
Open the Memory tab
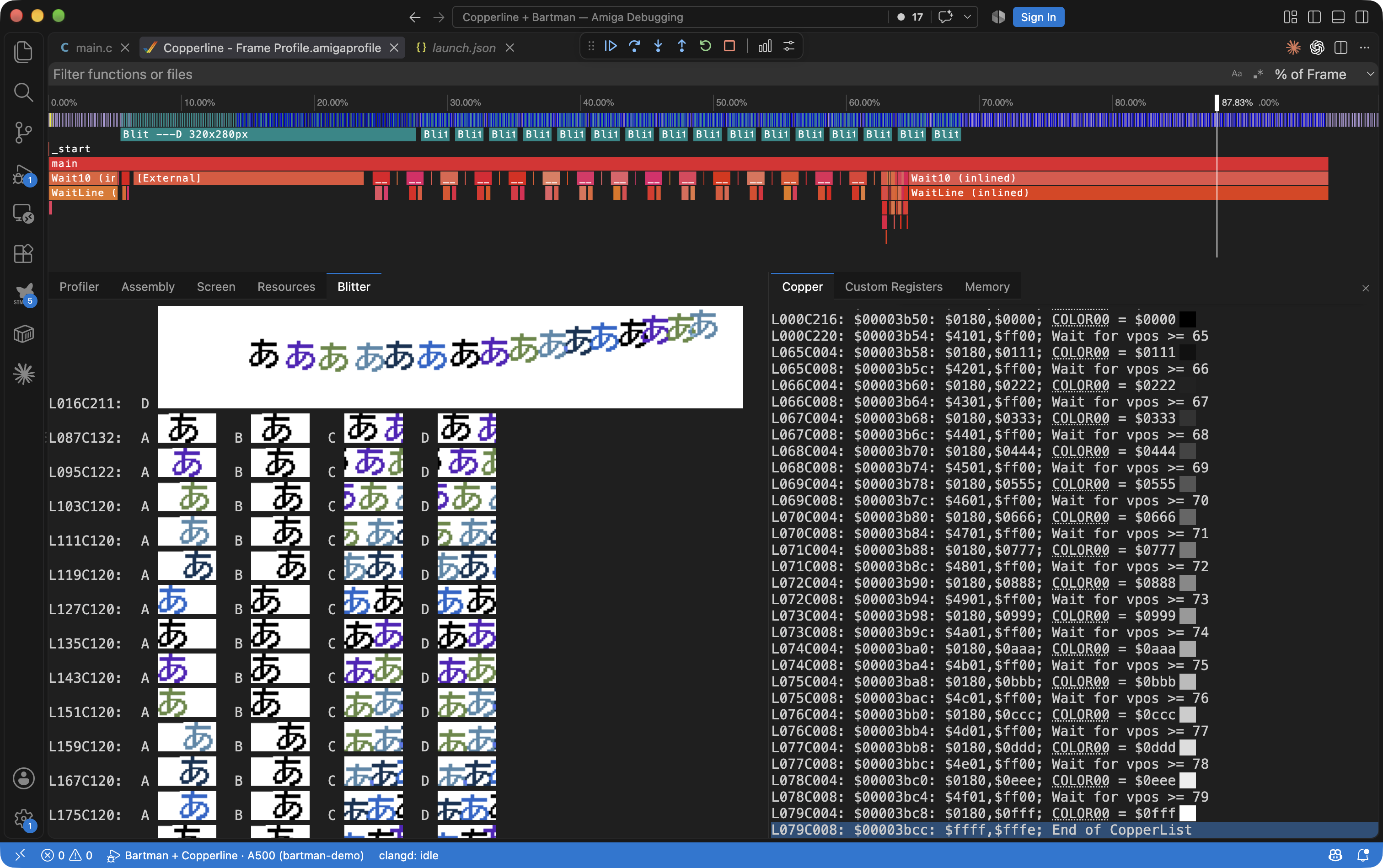[987, 286]
